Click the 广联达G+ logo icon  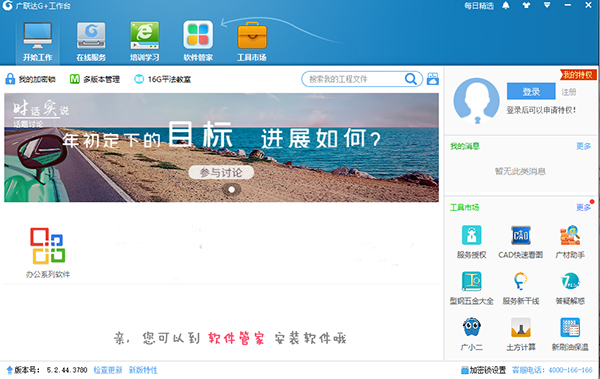tap(7, 5)
